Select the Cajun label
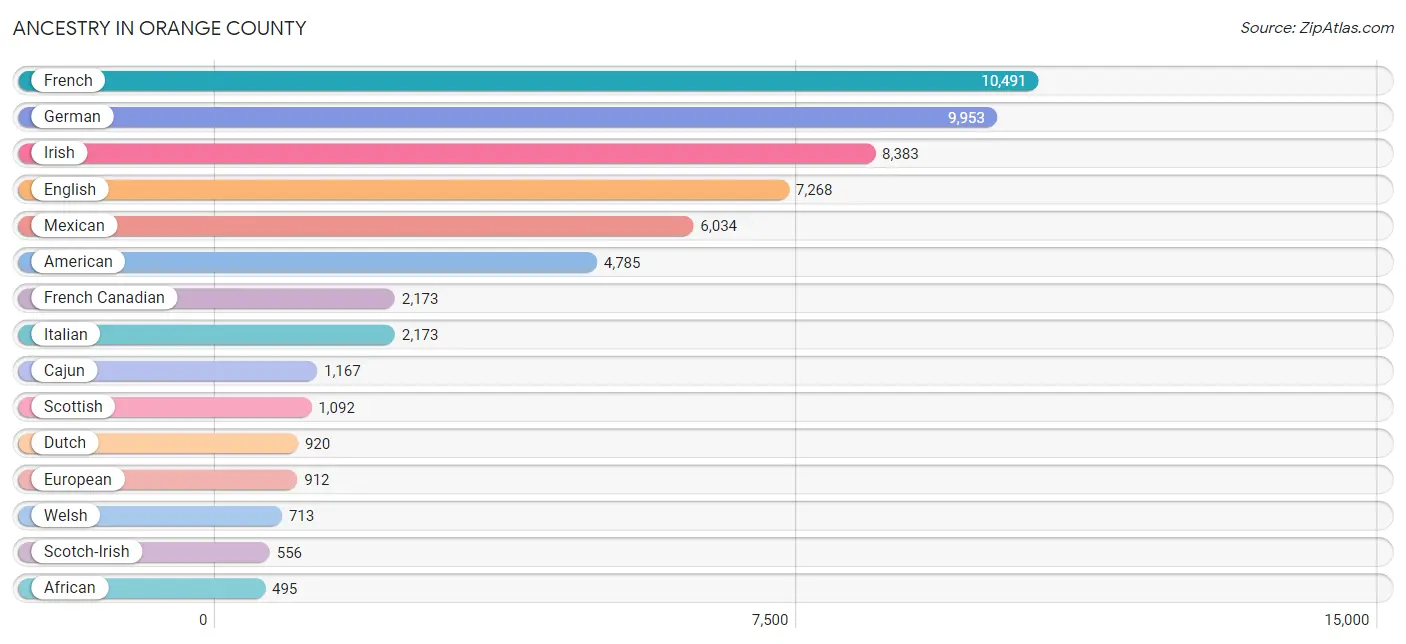 click(x=64, y=371)
